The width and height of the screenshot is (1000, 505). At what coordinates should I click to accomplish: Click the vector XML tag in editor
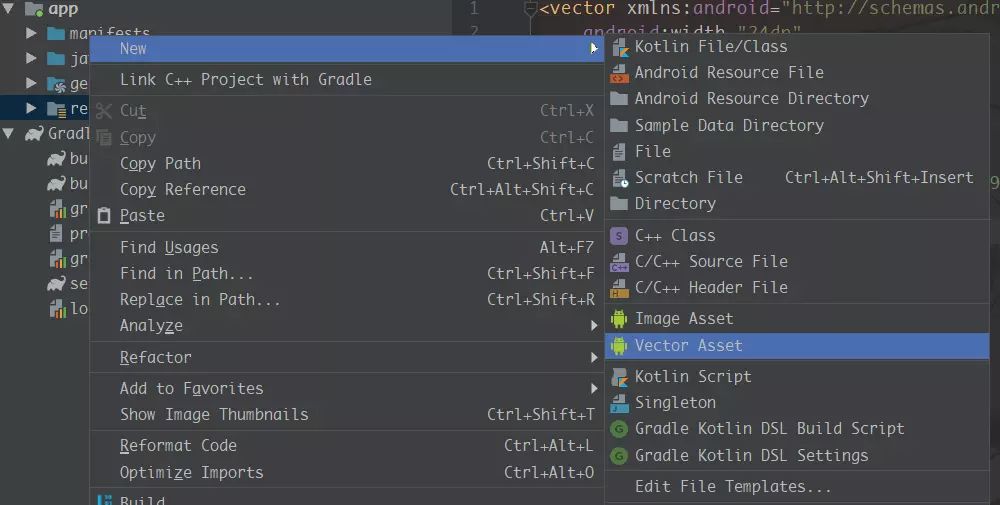(x=580, y=9)
